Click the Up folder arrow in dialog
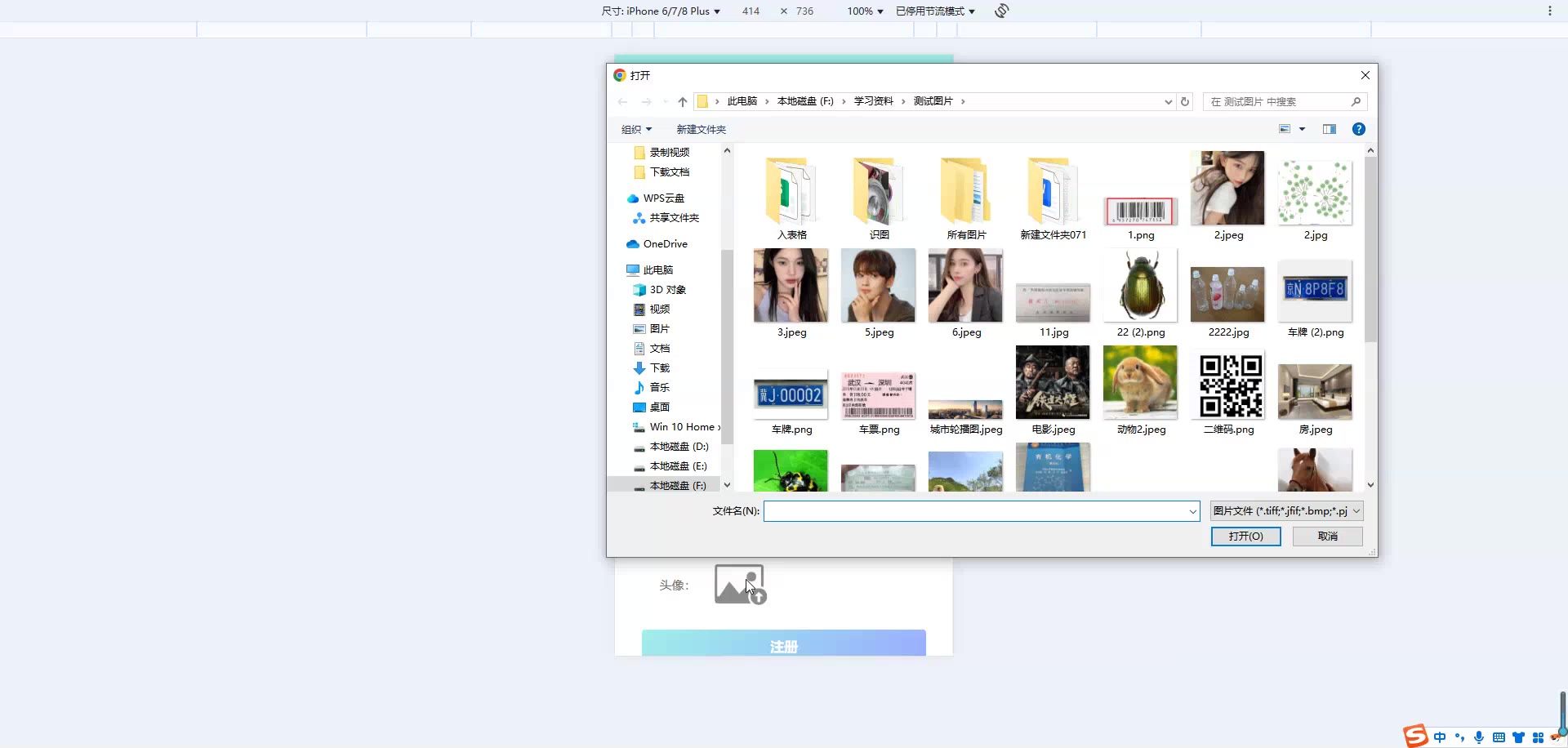Image resolution: width=1568 pixels, height=748 pixels. [x=683, y=102]
